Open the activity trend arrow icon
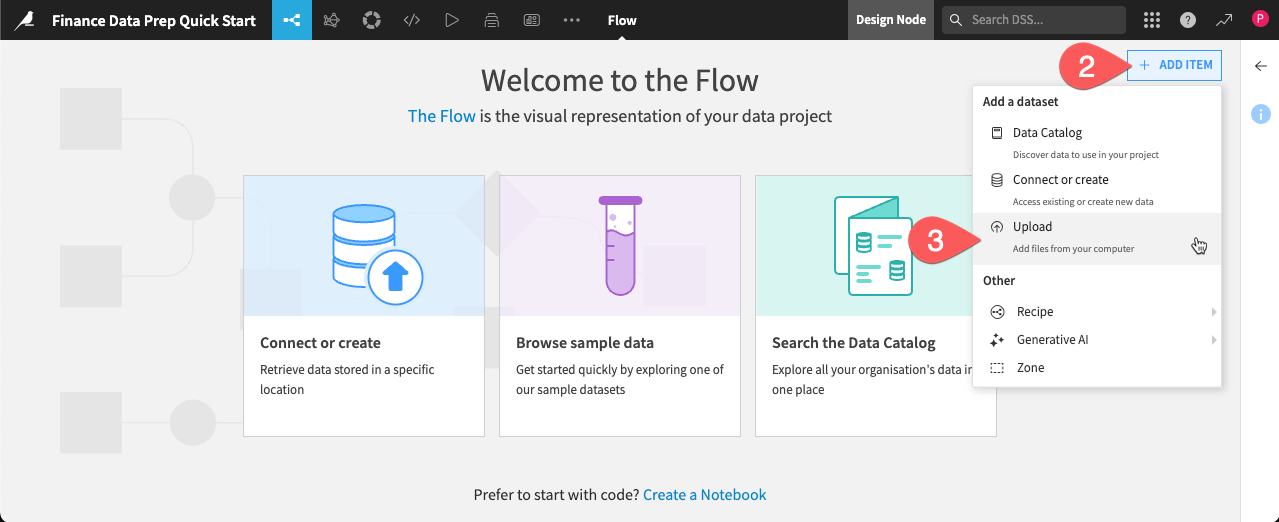 coord(1224,20)
